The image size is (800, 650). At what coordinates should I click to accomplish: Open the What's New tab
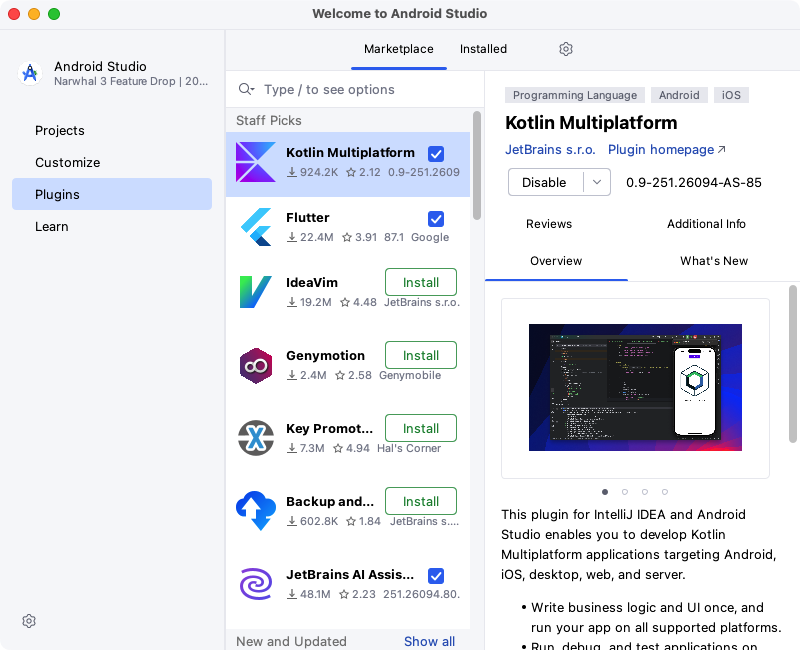click(x=714, y=261)
